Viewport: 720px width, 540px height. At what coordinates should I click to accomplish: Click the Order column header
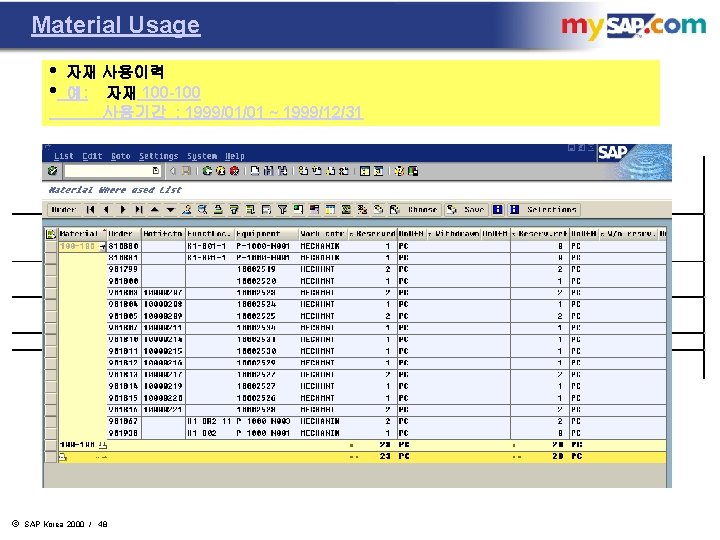(124, 234)
